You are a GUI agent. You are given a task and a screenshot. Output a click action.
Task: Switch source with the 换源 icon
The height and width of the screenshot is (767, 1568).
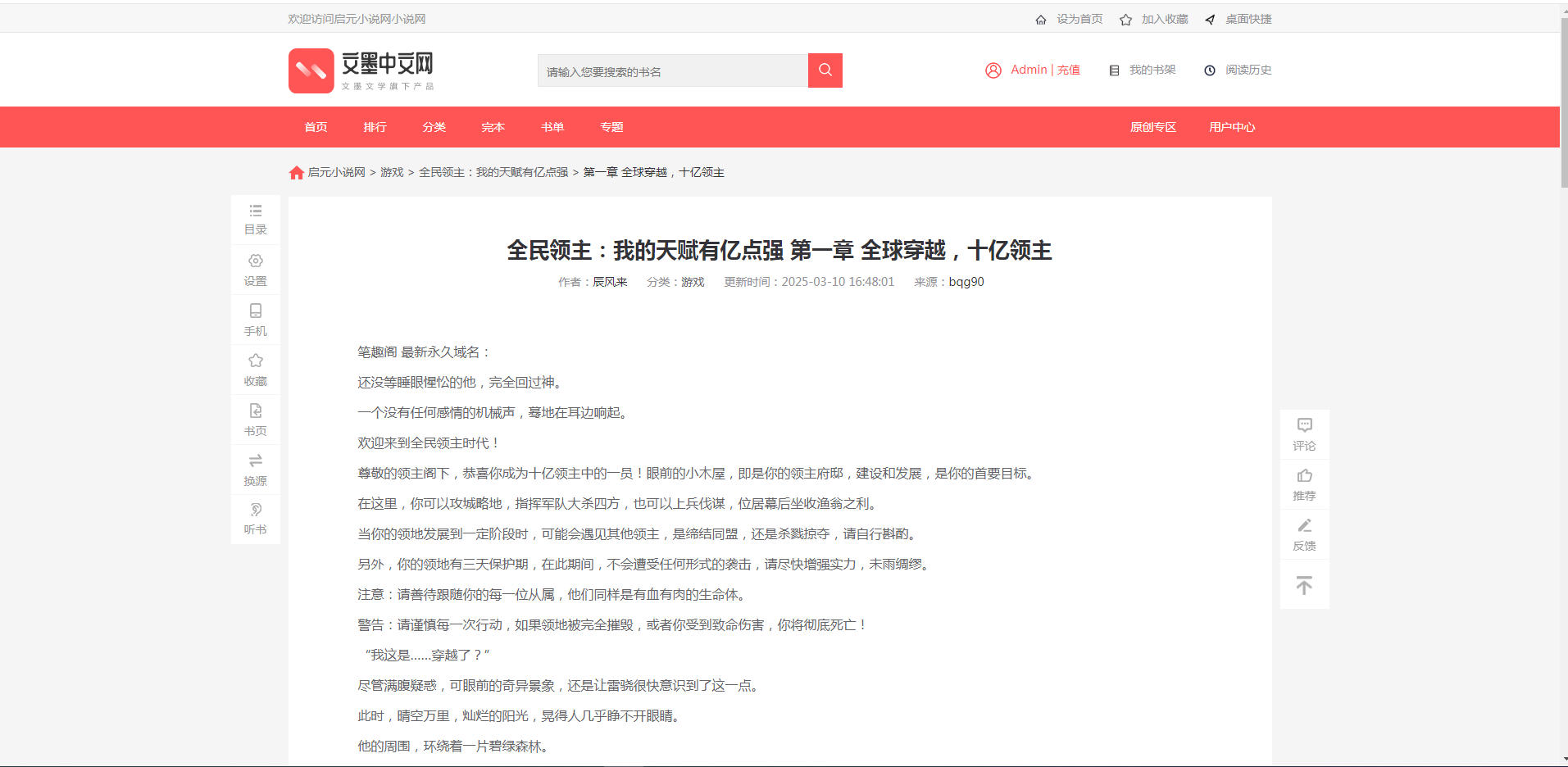(255, 461)
